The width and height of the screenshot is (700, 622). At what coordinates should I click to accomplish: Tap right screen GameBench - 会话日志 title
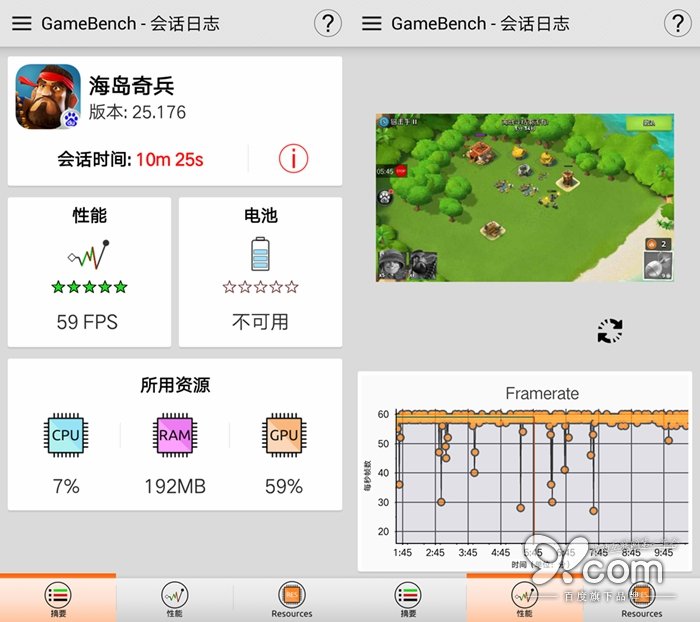(x=480, y=23)
